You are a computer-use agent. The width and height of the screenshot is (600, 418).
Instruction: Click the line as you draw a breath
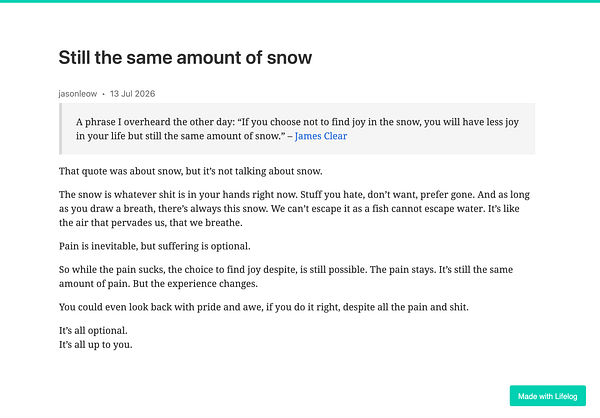point(289,209)
